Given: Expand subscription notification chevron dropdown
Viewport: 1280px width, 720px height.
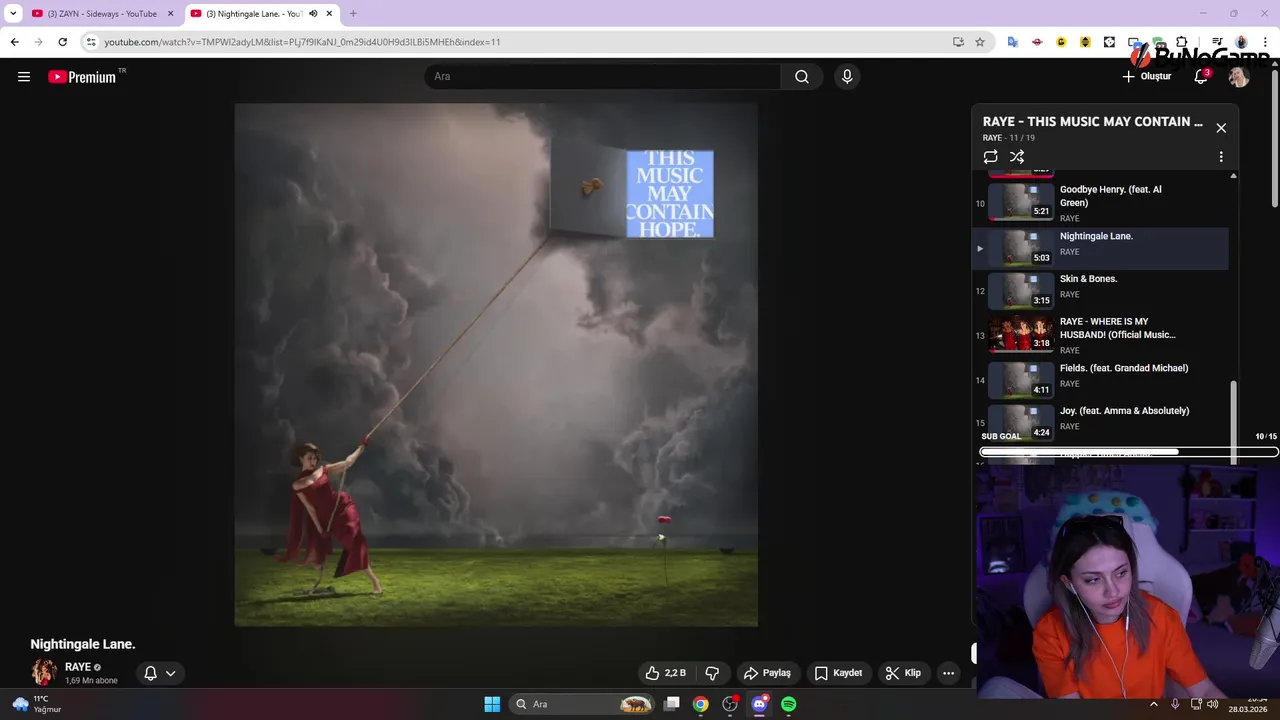Looking at the screenshot, I should (171, 673).
